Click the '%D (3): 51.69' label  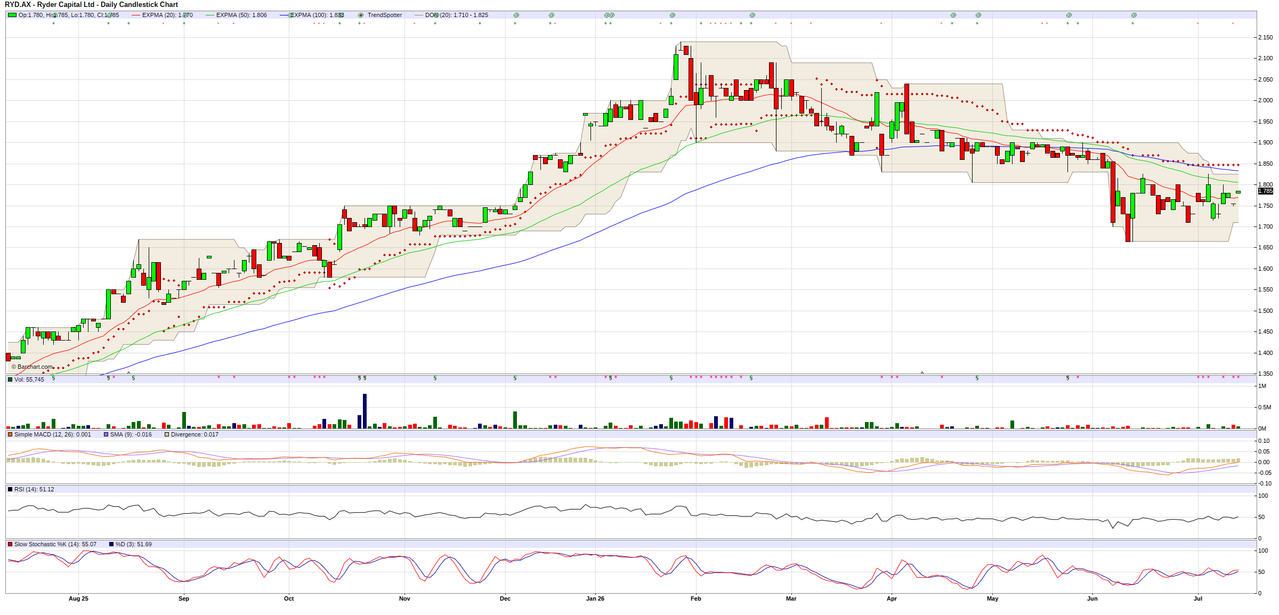[x=133, y=544]
